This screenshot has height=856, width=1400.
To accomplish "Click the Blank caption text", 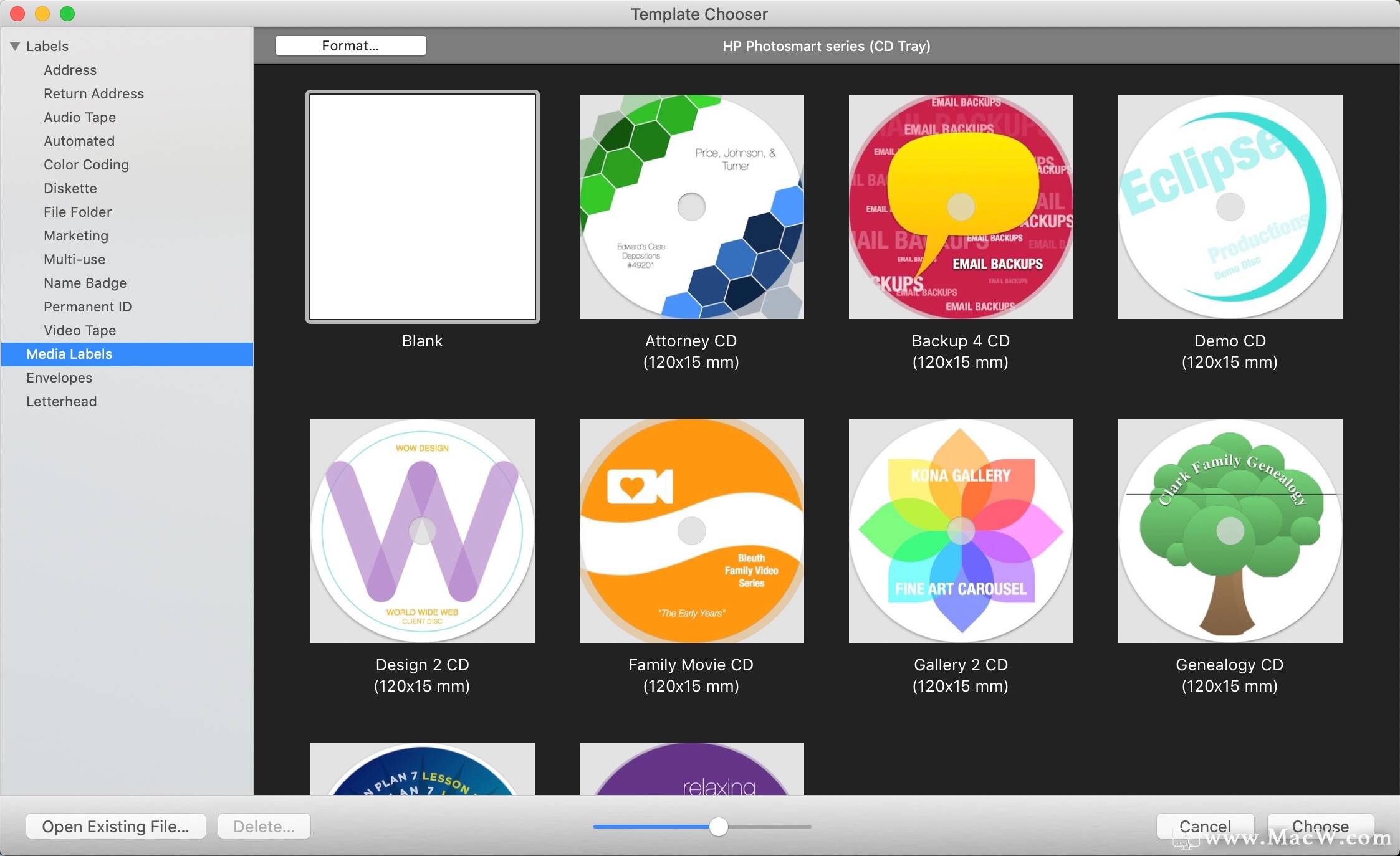I will pos(423,341).
